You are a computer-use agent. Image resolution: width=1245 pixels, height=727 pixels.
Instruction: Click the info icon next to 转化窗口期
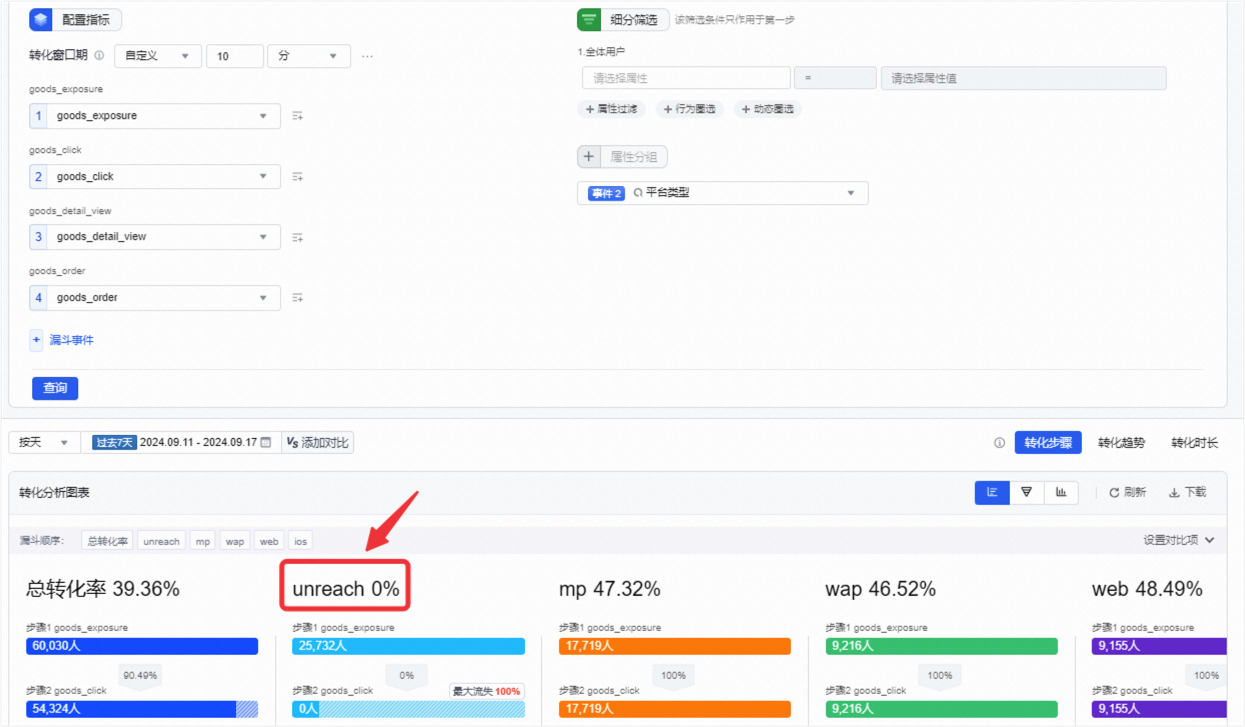(x=99, y=56)
